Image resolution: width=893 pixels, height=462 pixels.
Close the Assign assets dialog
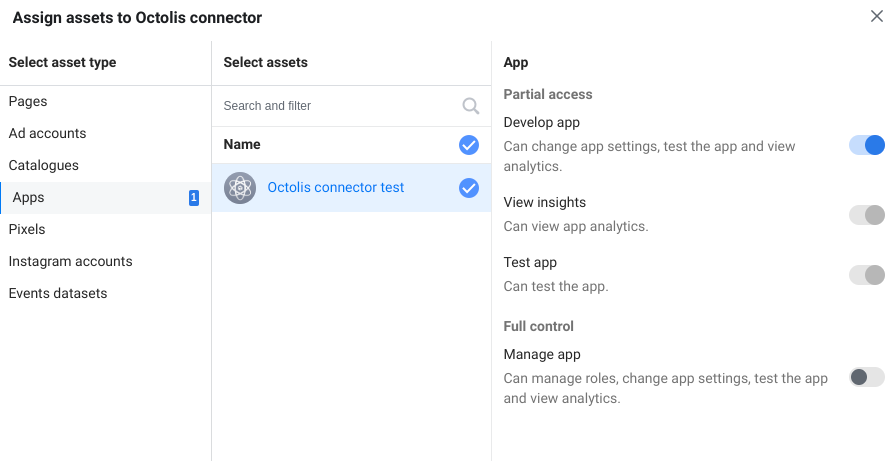[876, 16]
